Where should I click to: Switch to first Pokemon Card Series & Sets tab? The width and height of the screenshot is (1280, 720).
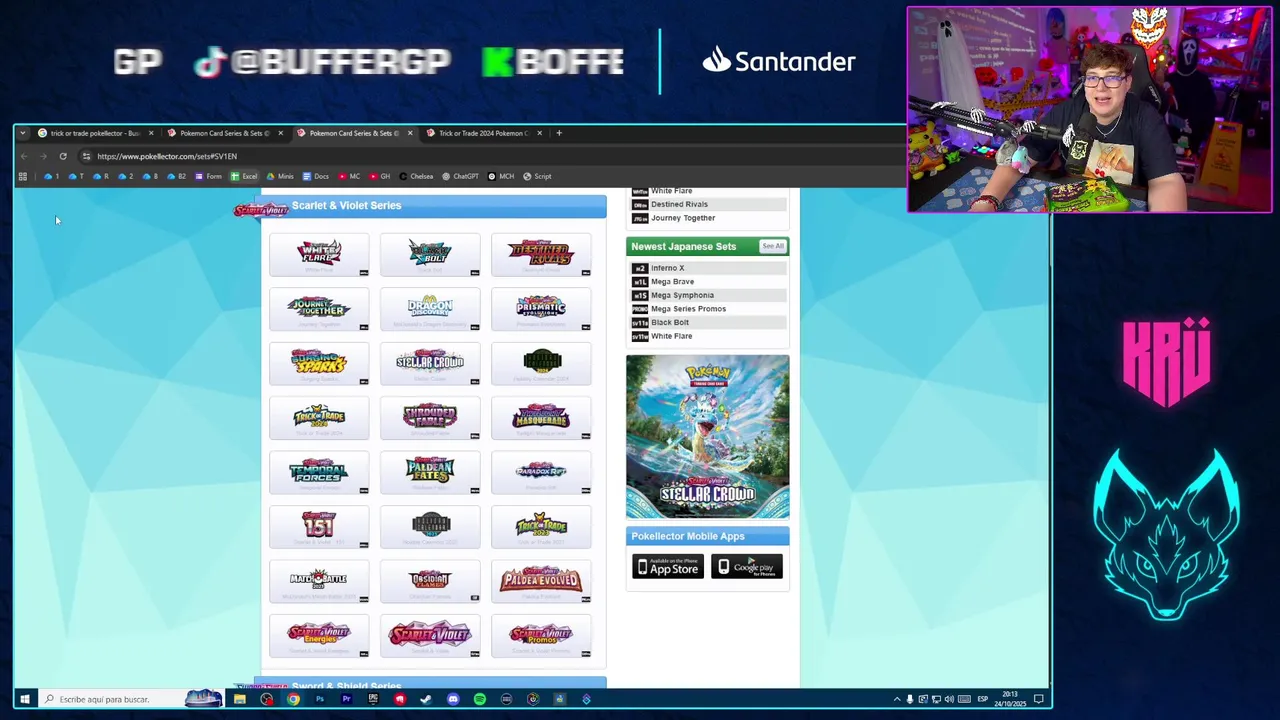[x=224, y=133]
